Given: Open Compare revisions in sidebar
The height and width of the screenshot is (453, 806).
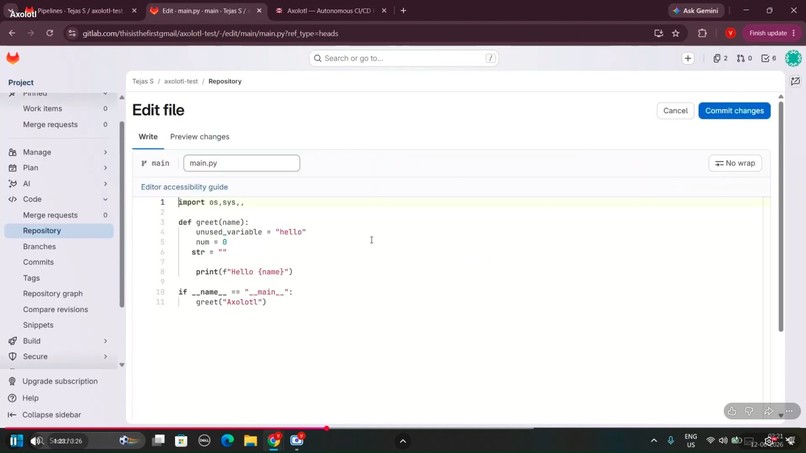Looking at the screenshot, I should pyautogui.click(x=56, y=310).
